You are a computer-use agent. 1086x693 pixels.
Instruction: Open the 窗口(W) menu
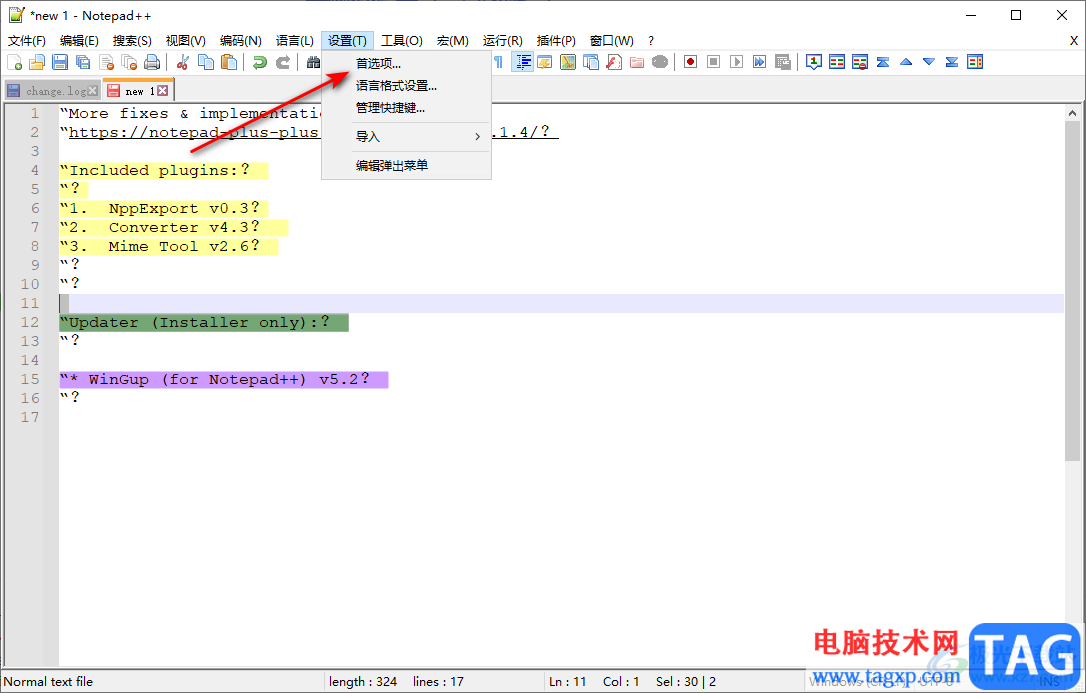click(x=612, y=41)
